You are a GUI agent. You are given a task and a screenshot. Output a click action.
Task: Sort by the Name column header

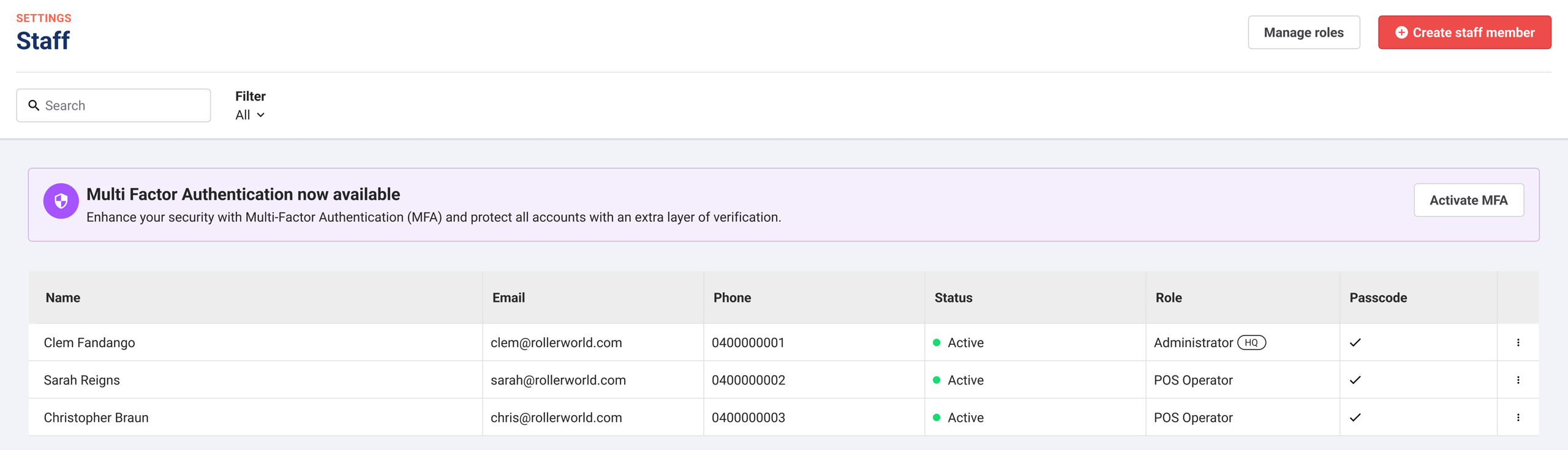click(63, 298)
